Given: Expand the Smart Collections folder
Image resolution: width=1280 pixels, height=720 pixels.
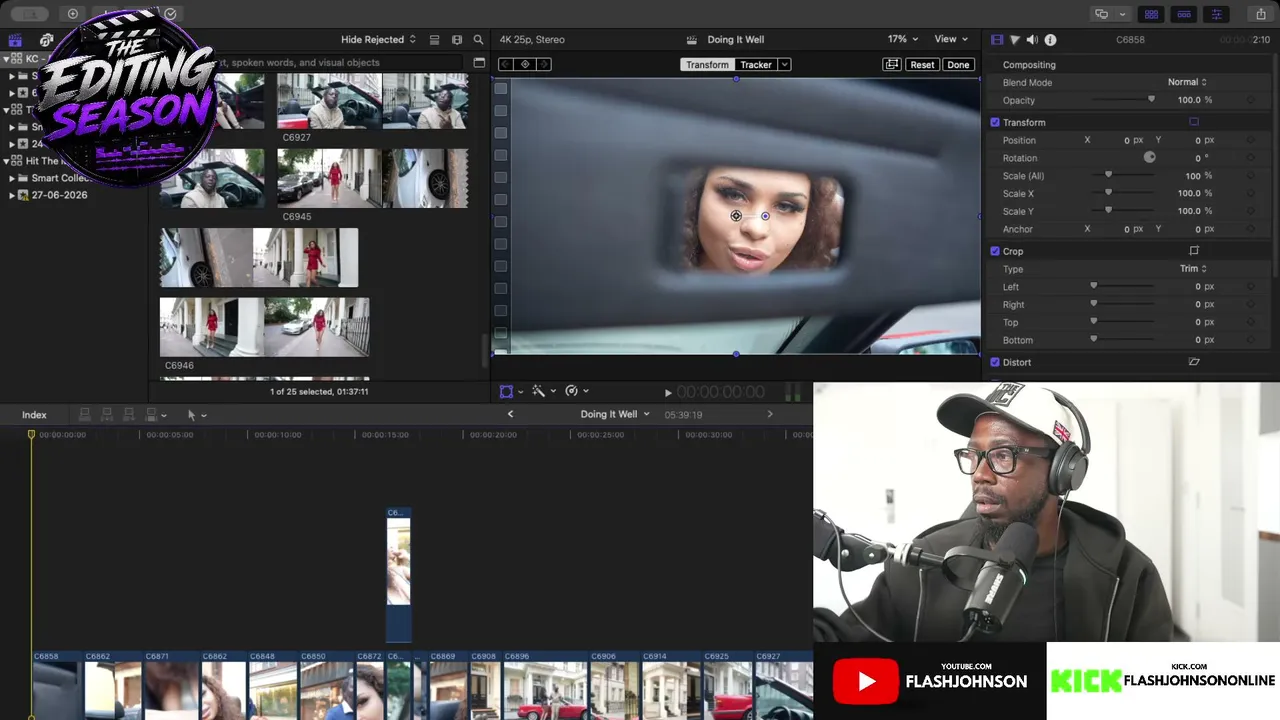Looking at the screenshot, I should (12, 178).
